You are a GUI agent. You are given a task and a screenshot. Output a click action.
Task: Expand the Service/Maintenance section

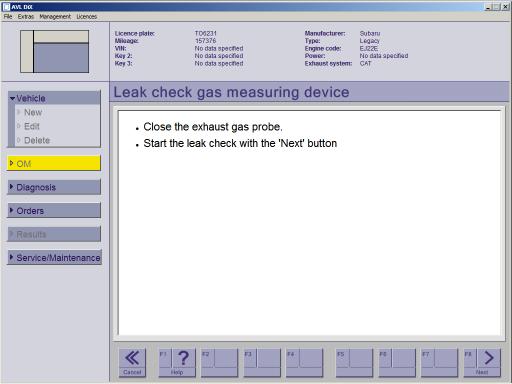54,257
